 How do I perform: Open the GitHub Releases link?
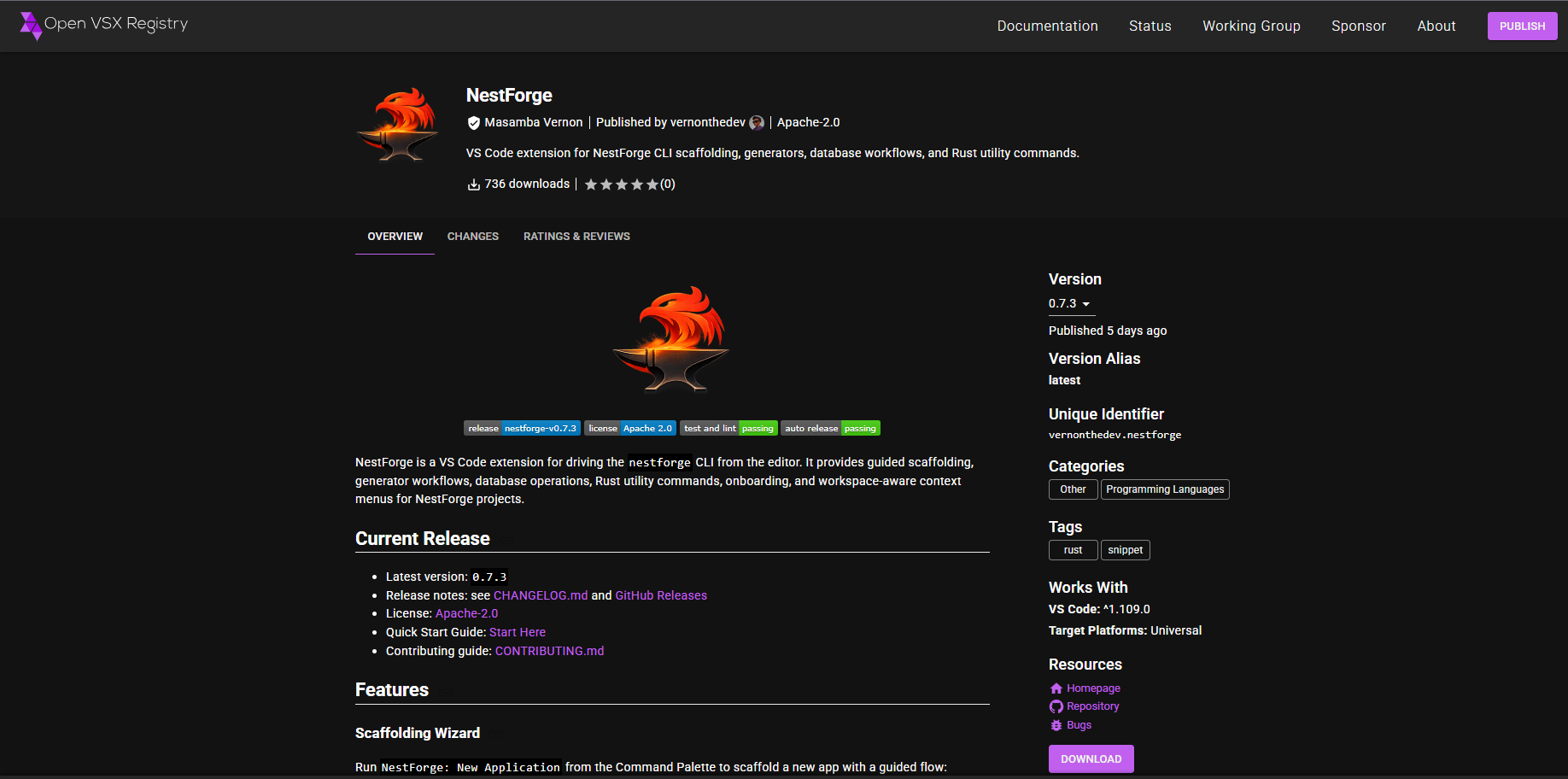(x=661, y=595)
